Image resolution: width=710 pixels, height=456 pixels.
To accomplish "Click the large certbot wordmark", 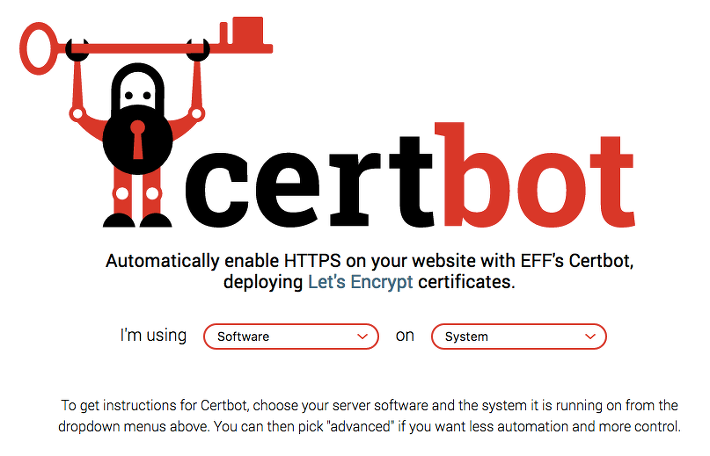I will pyautogui.click(x=409, y=175).
